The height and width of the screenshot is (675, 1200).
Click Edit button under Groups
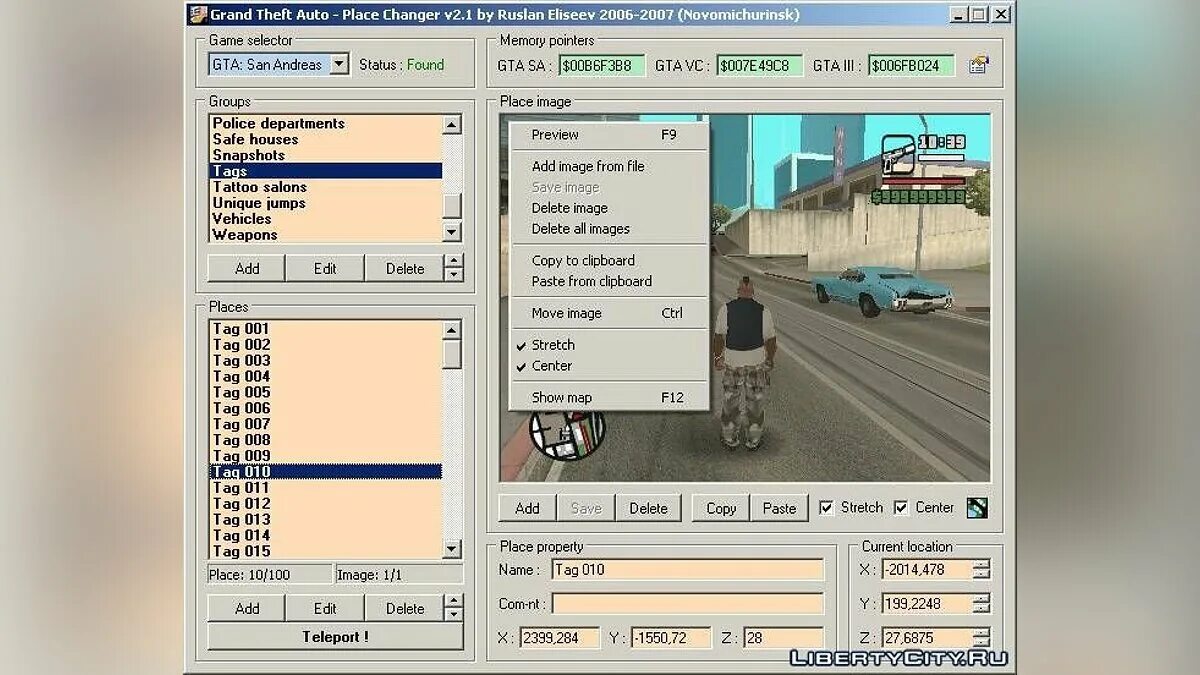[x=325, y=268]
